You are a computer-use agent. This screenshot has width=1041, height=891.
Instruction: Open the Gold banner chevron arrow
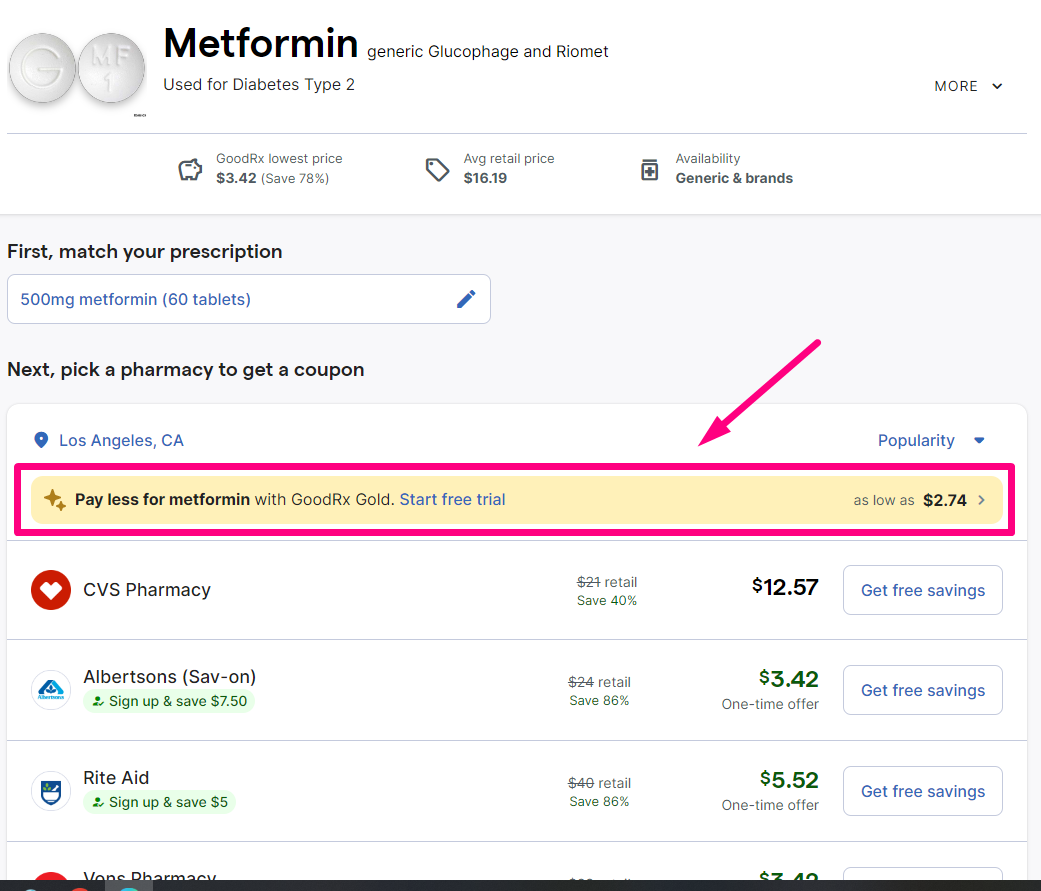(x=981, y=500)
